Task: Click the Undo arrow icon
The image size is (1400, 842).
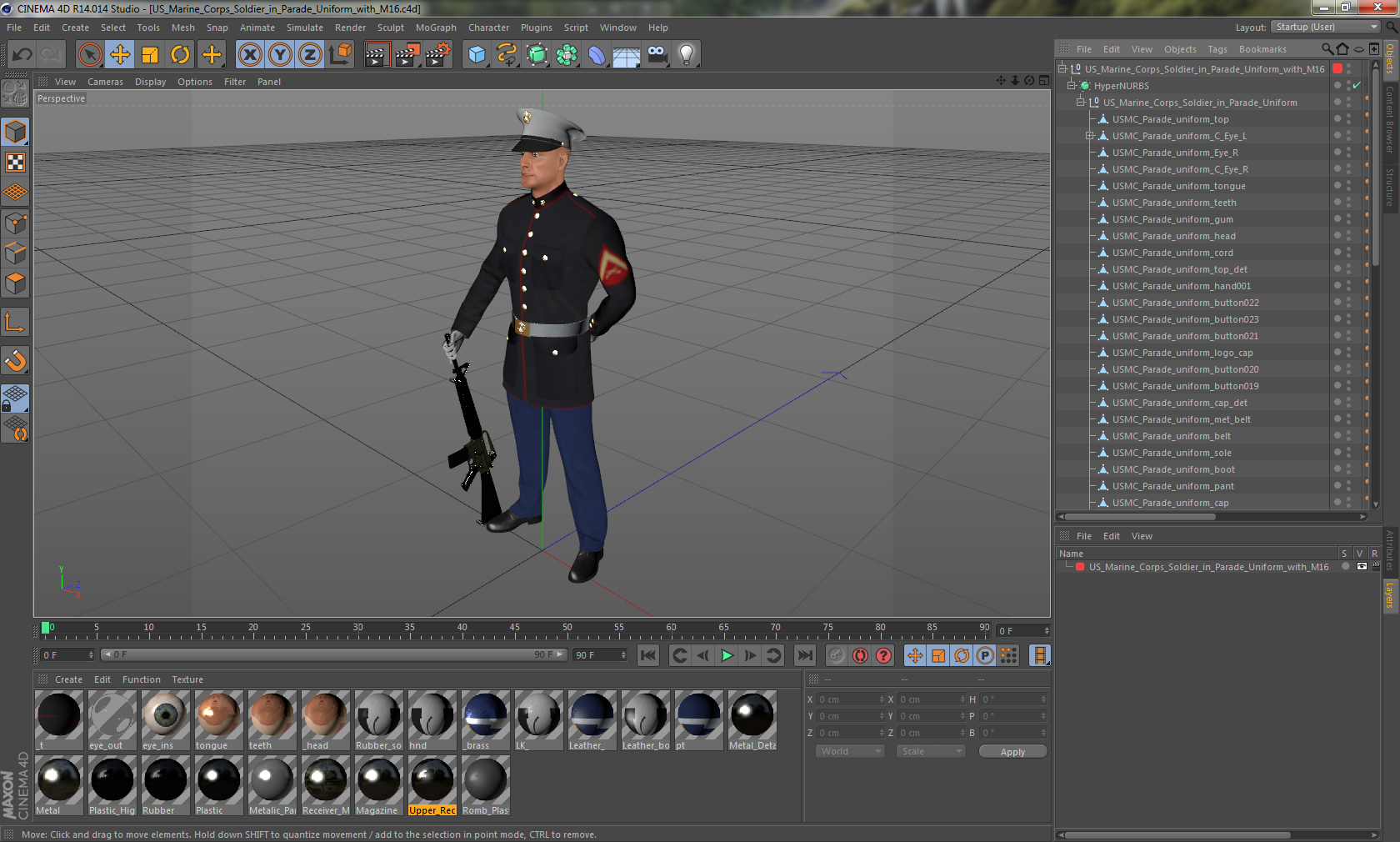Action: (x=22, y=55)
